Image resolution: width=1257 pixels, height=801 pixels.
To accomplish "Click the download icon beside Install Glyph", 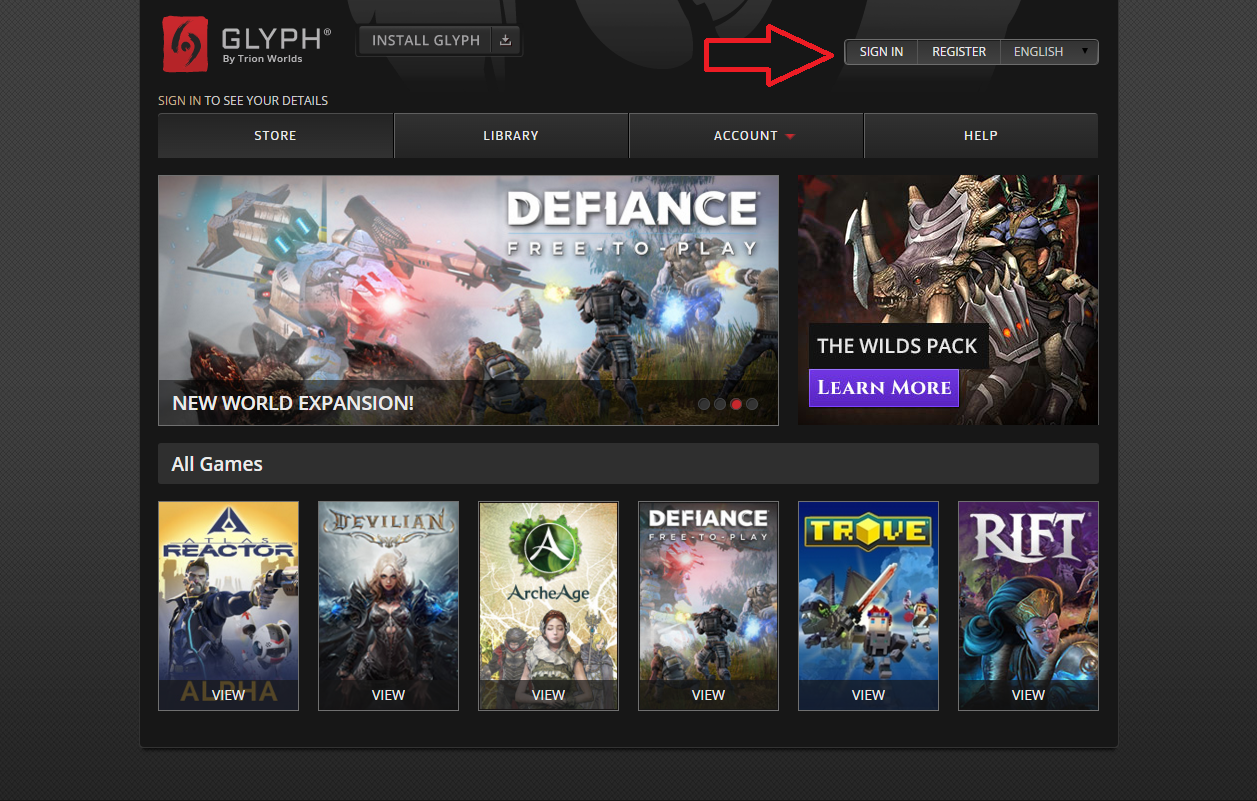I will point(505,41).
